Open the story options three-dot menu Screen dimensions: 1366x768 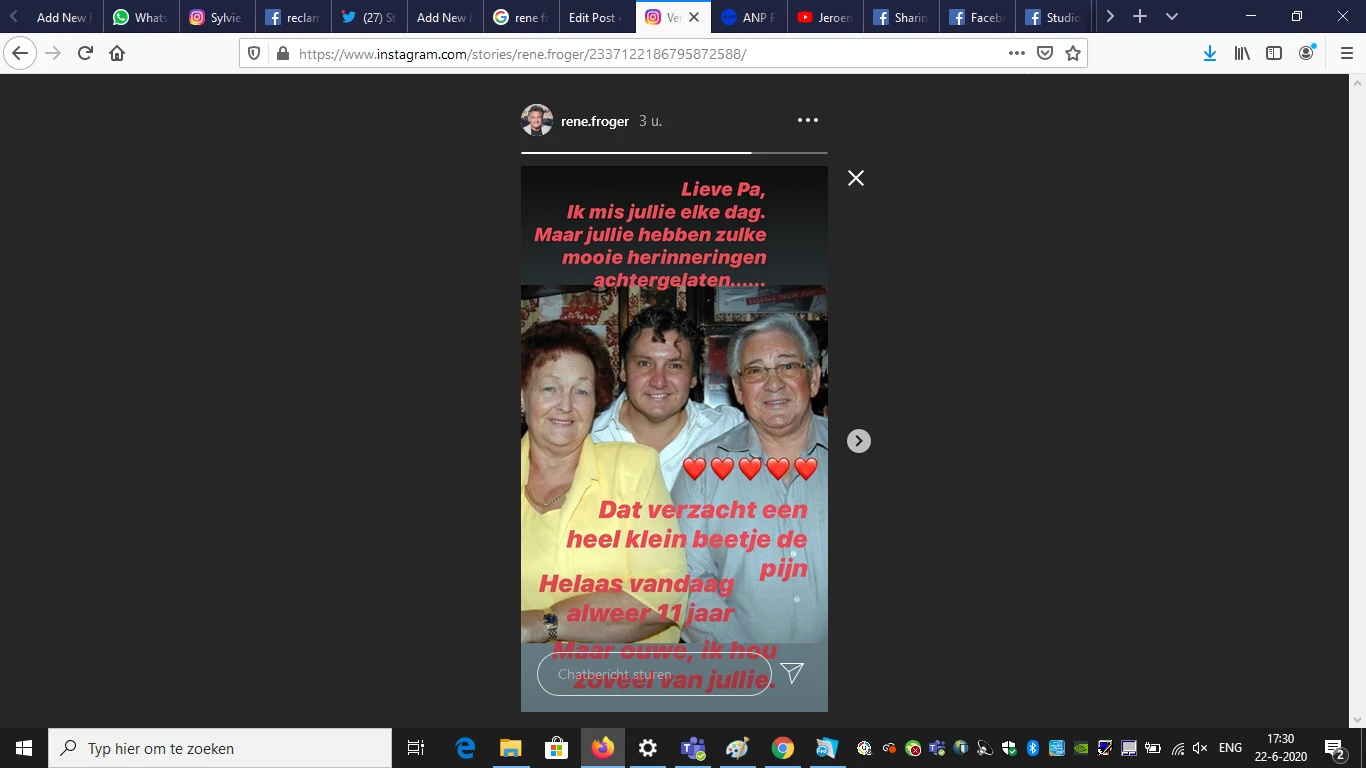click(808, 121)
